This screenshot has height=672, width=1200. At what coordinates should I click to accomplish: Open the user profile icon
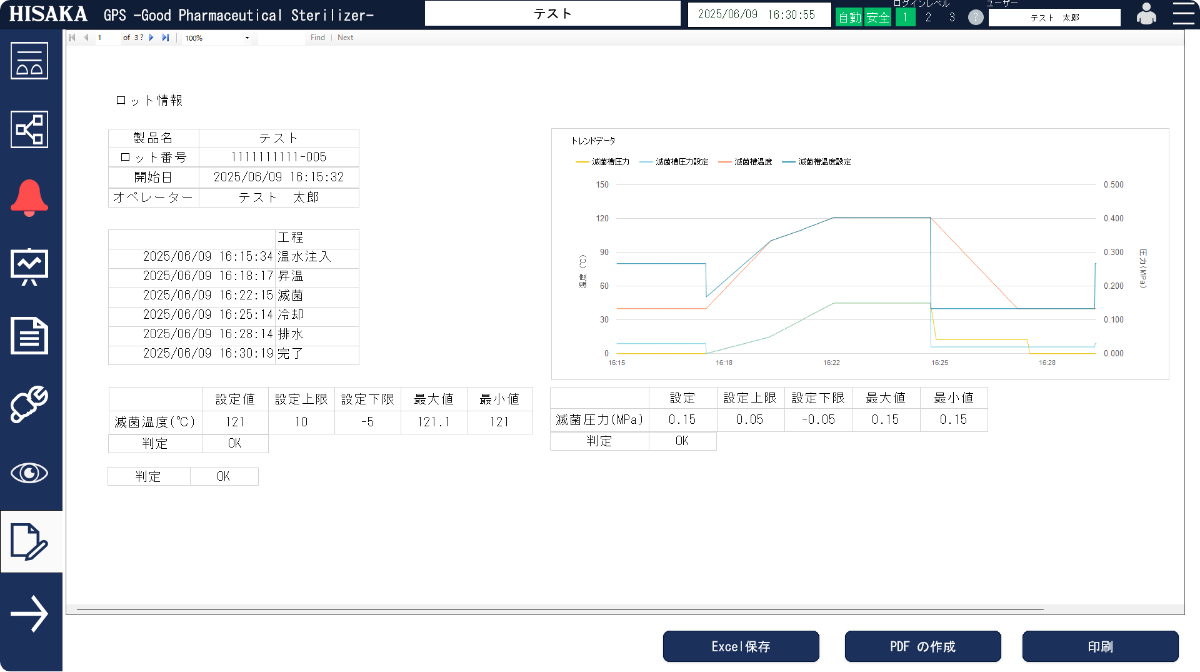coord(1147,14)
